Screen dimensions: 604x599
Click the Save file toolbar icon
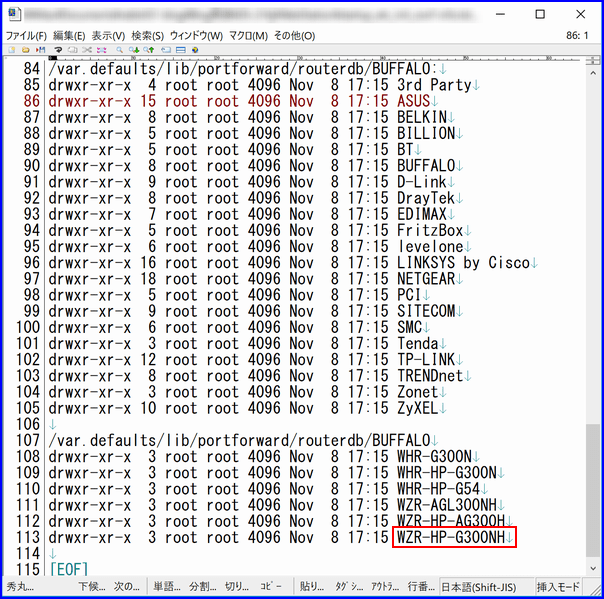[41, 50]
